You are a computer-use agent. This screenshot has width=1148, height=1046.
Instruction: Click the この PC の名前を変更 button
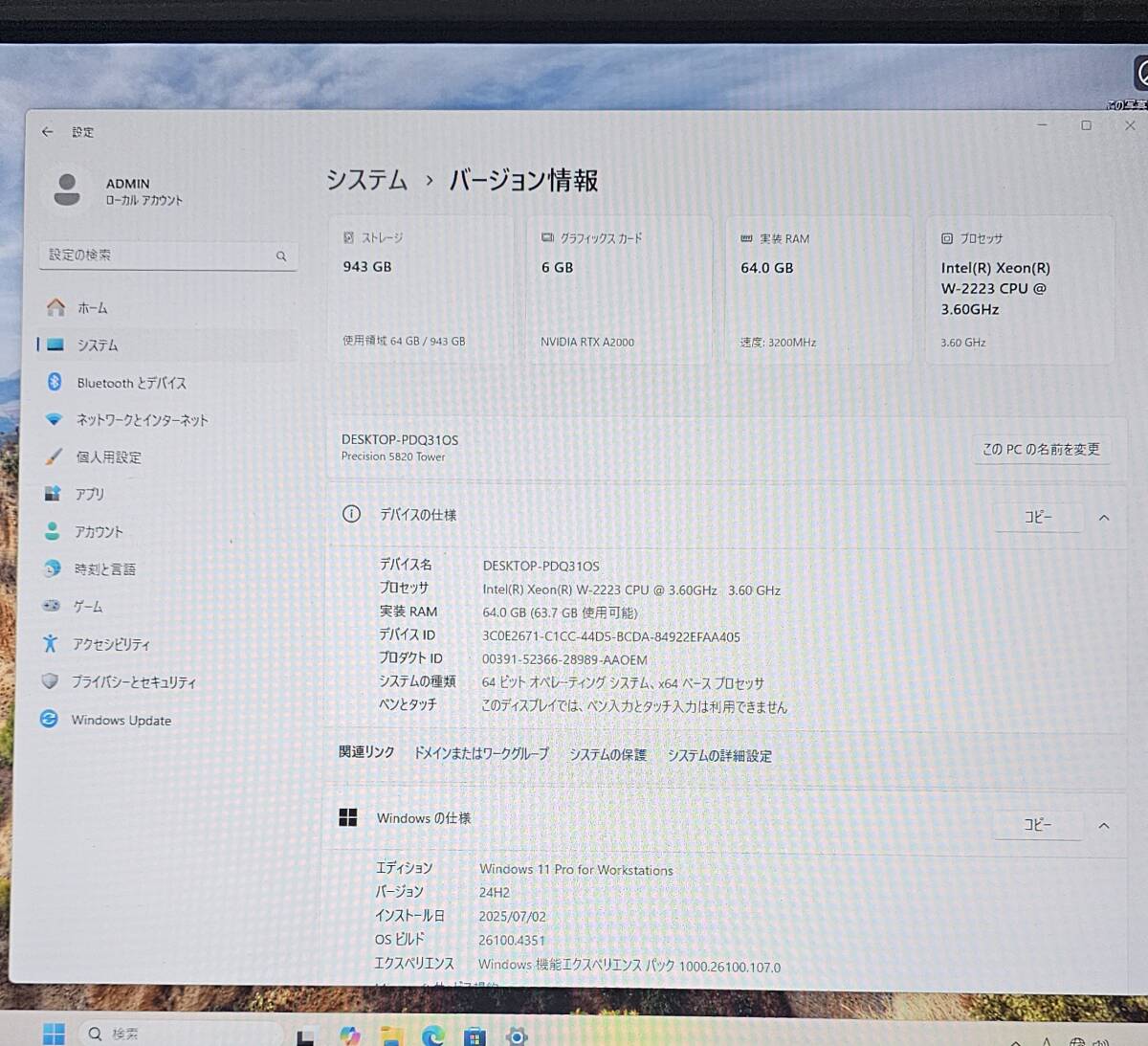[x=1041, y=449]
